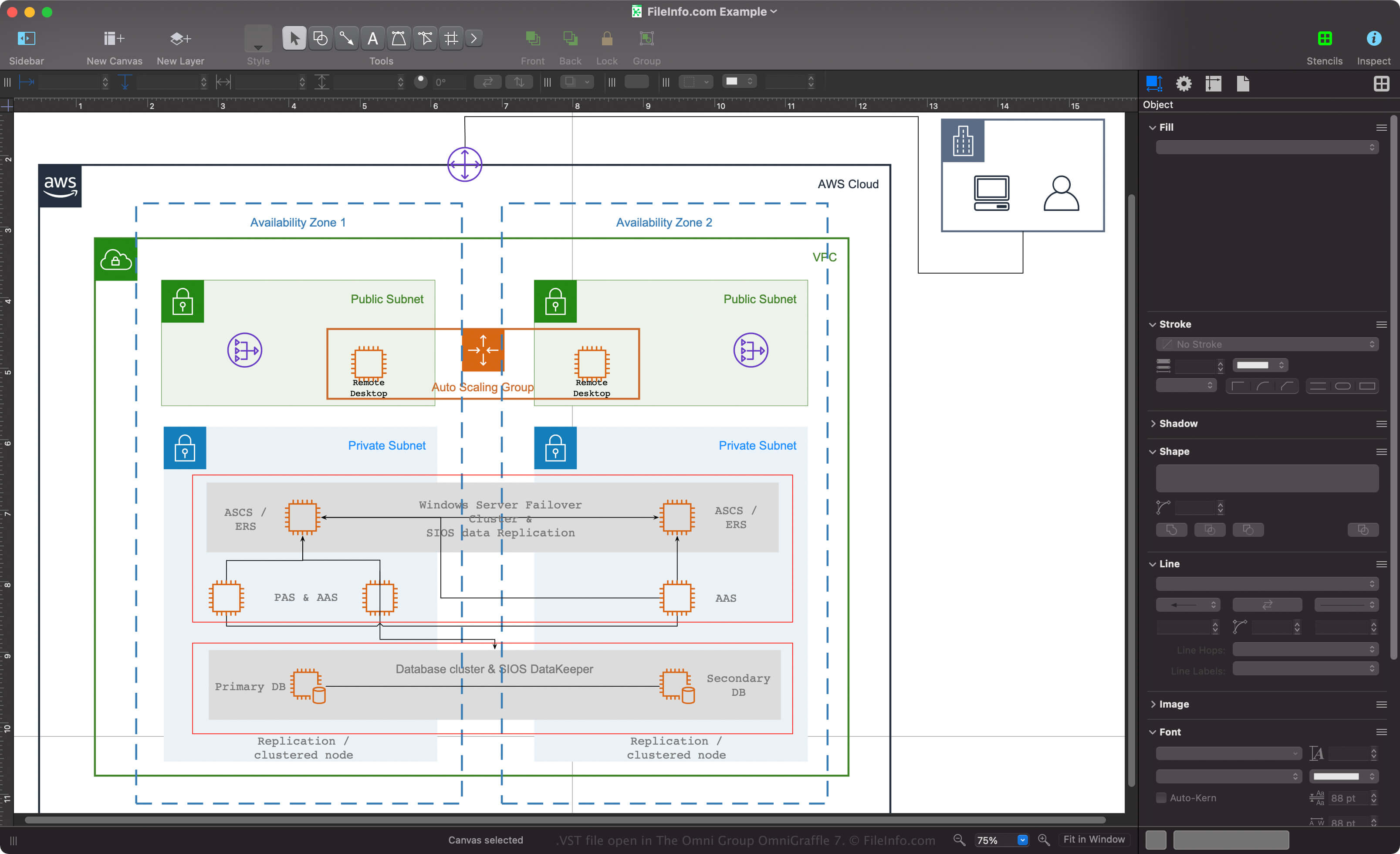Add a New Layer
The image size is (1400, 854).
point(180,39)
